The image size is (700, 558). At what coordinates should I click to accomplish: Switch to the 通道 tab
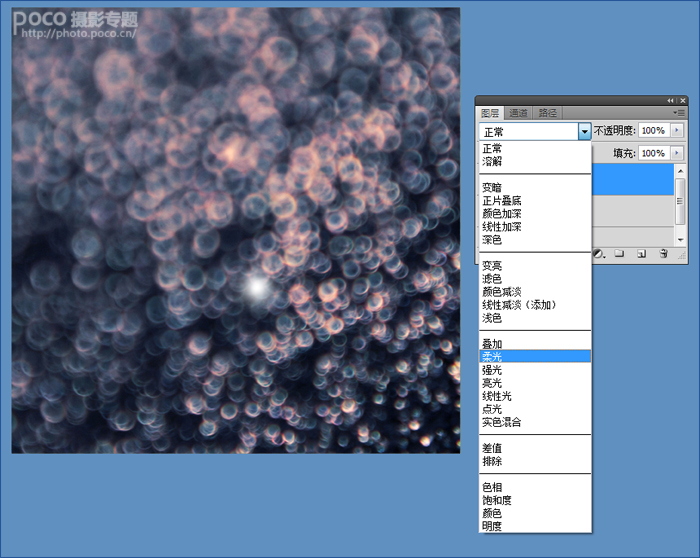click(x=518, y=113)
